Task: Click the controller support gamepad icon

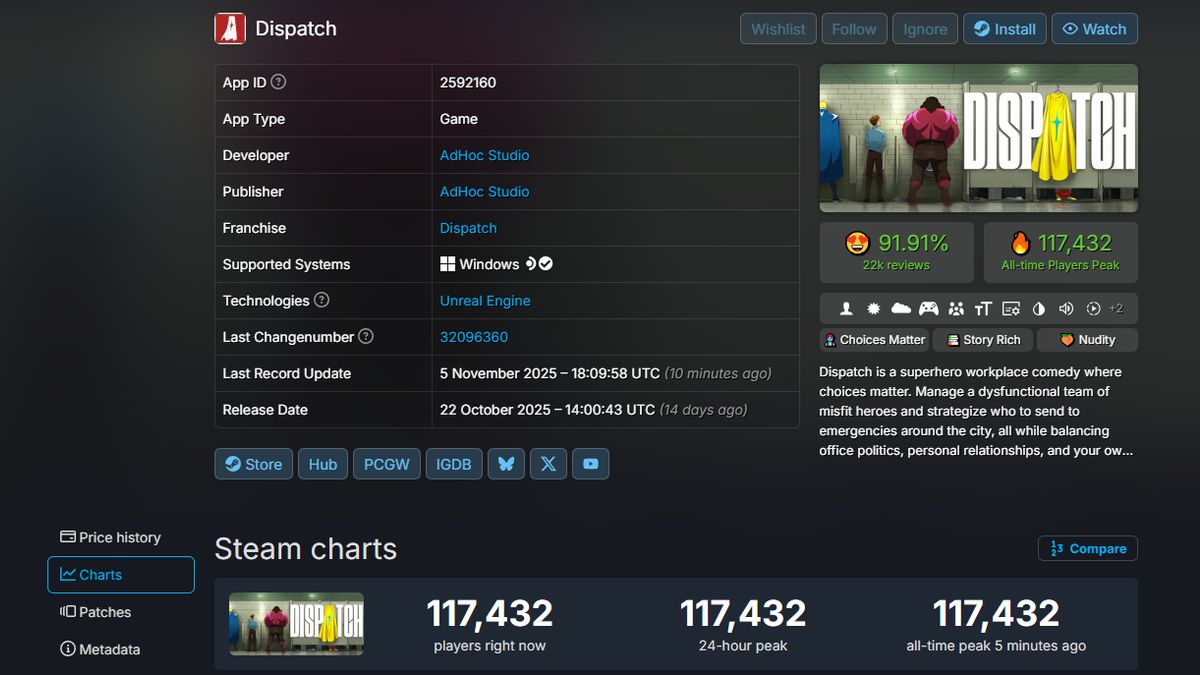Action: point(929,309)
